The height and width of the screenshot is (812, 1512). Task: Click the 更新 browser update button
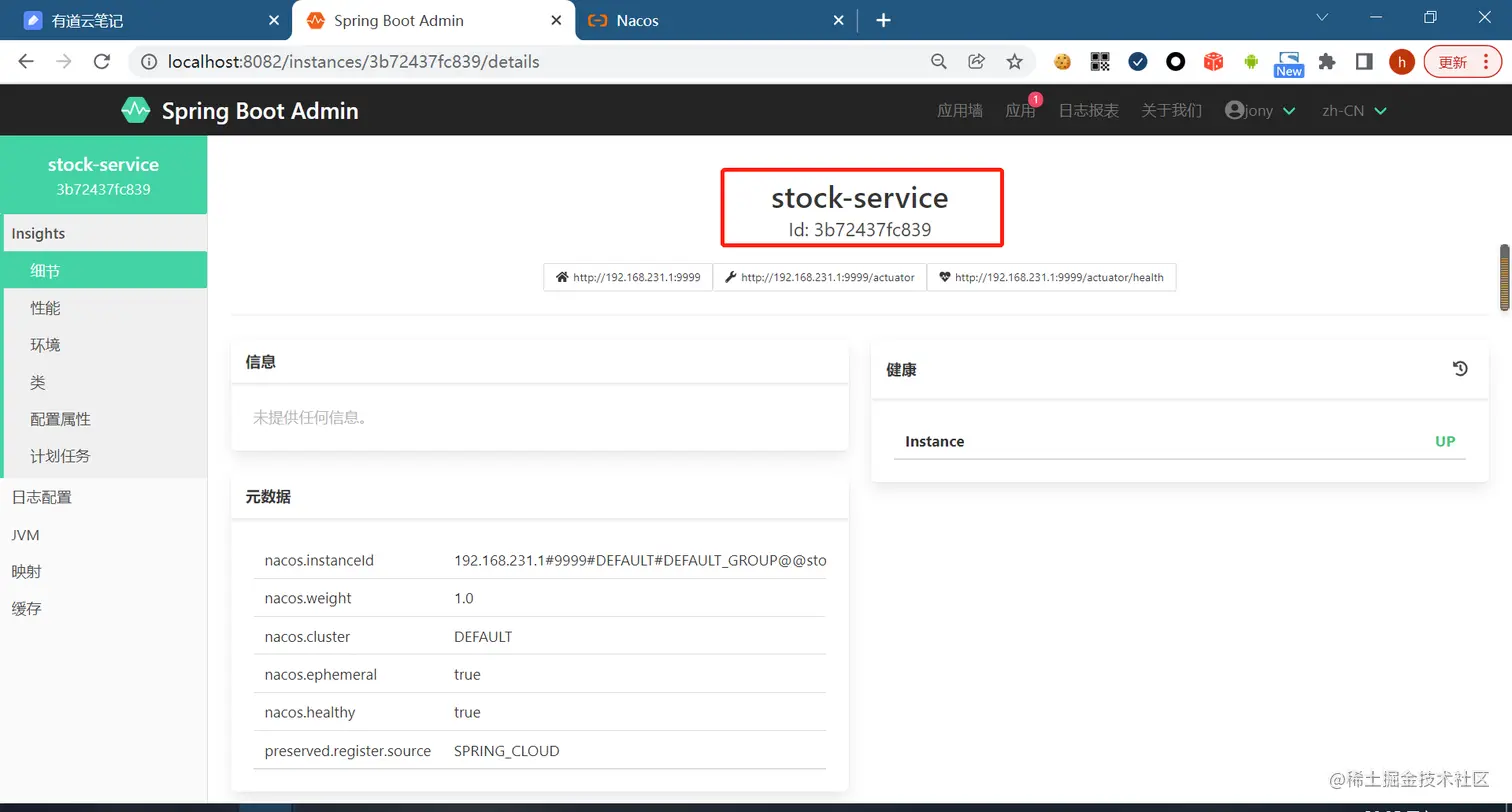click(1461, 62)
